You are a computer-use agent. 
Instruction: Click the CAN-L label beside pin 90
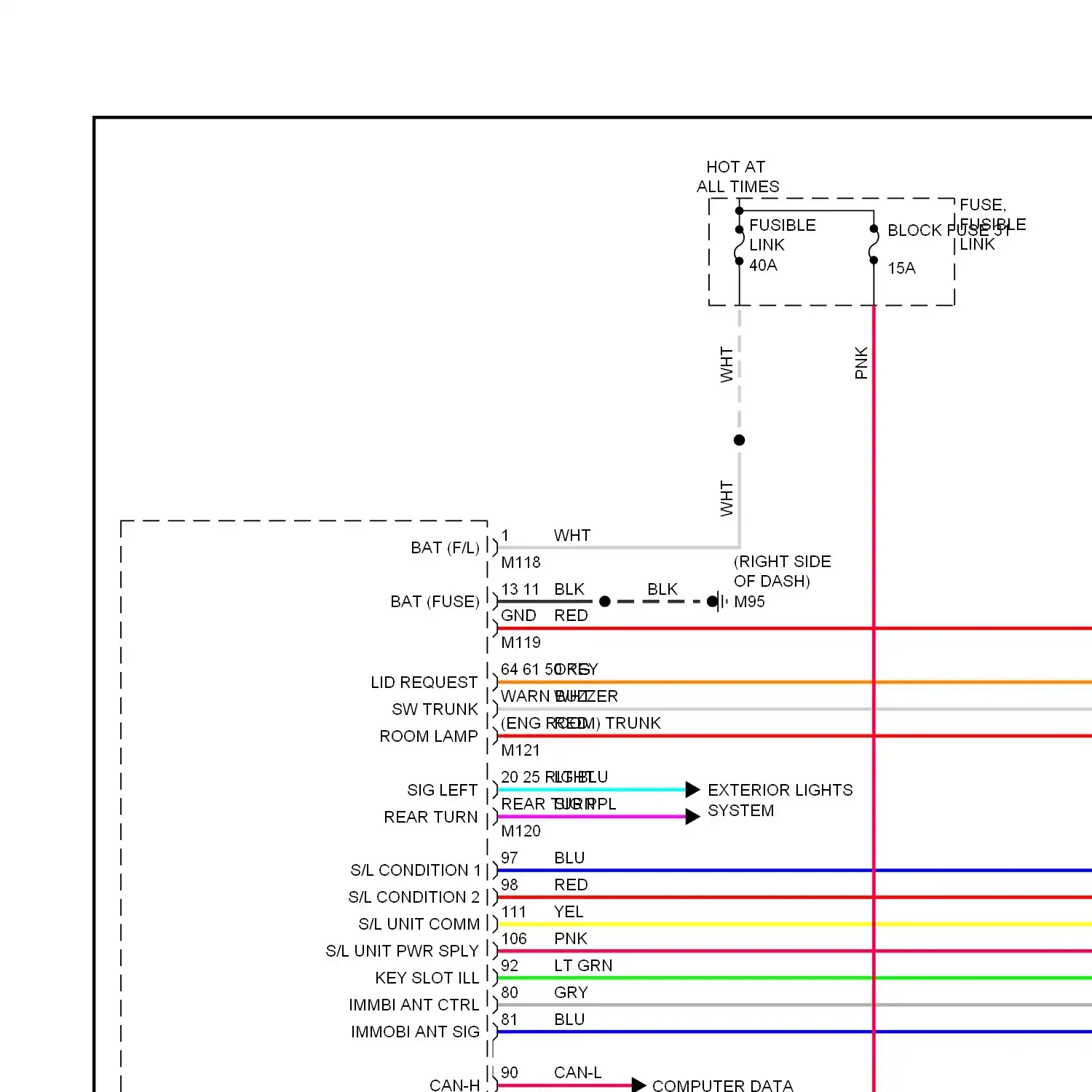click(x=577, y=1072)
